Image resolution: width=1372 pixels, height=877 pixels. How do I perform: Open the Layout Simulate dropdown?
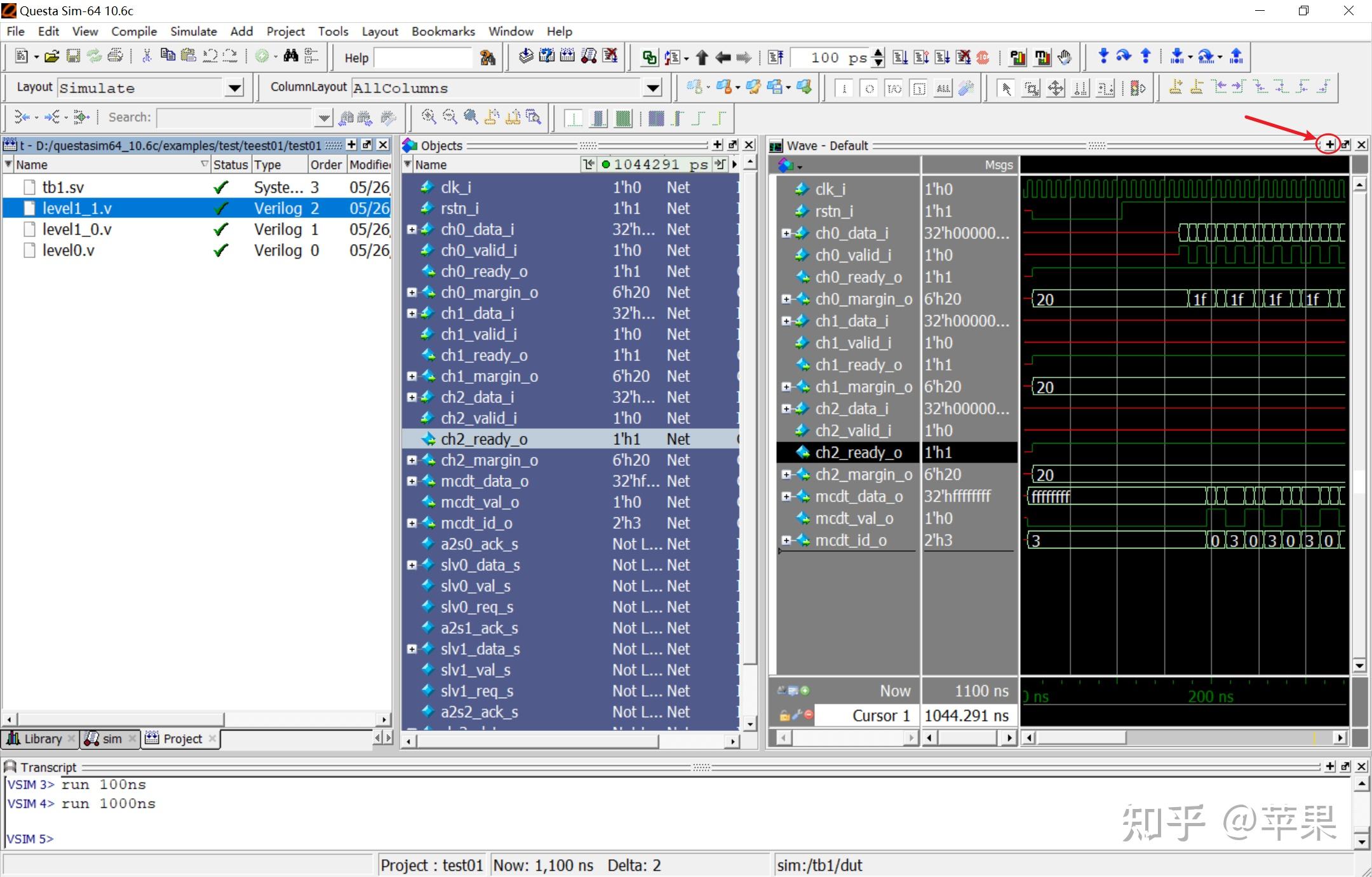pyautogui.click(x=234, y=88)
